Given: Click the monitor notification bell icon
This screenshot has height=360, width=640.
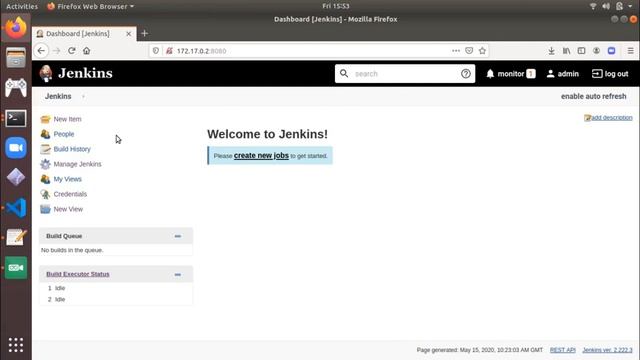Looking at the screenshot, I should pos(490,74).
